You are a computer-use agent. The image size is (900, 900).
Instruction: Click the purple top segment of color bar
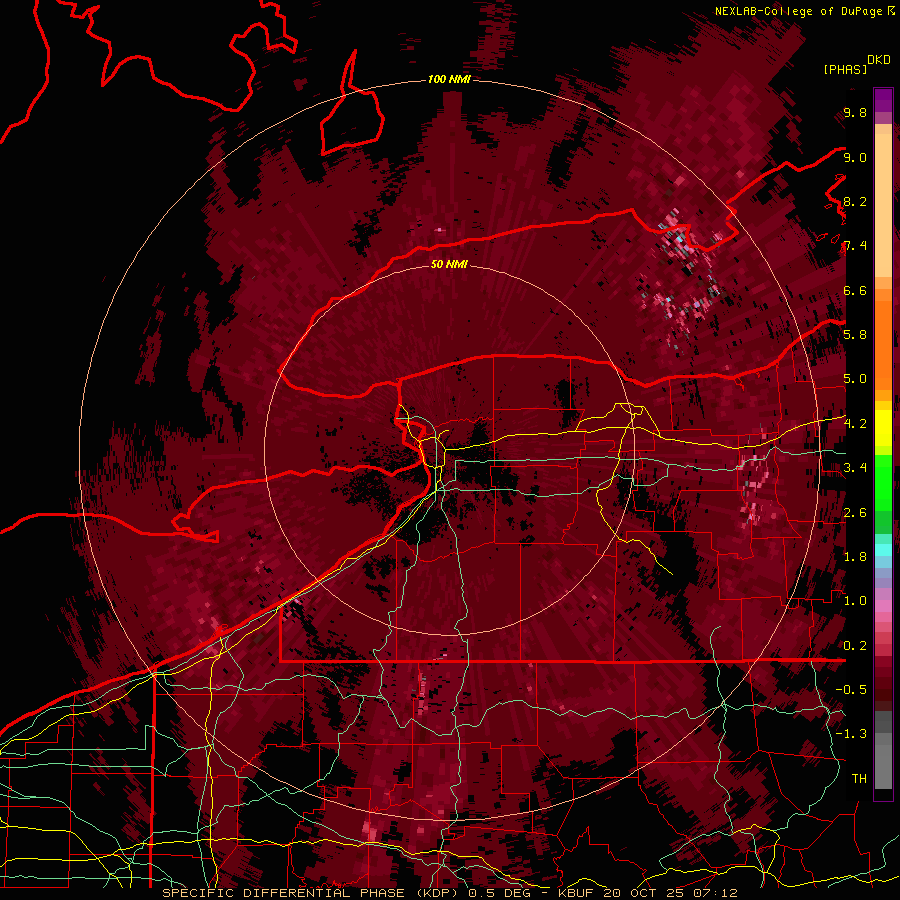[x=883, y=100]
